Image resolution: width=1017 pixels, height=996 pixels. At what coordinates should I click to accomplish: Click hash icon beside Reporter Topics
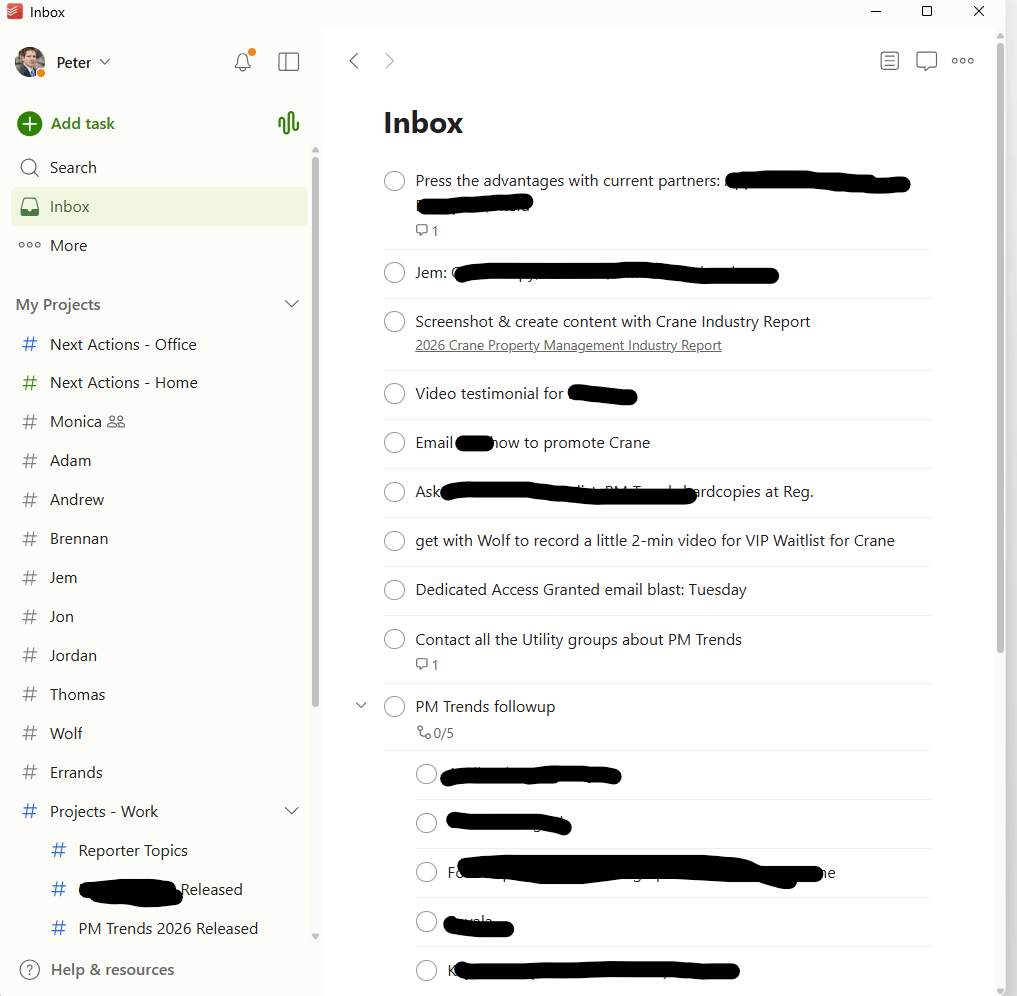[x=58, y=850]
